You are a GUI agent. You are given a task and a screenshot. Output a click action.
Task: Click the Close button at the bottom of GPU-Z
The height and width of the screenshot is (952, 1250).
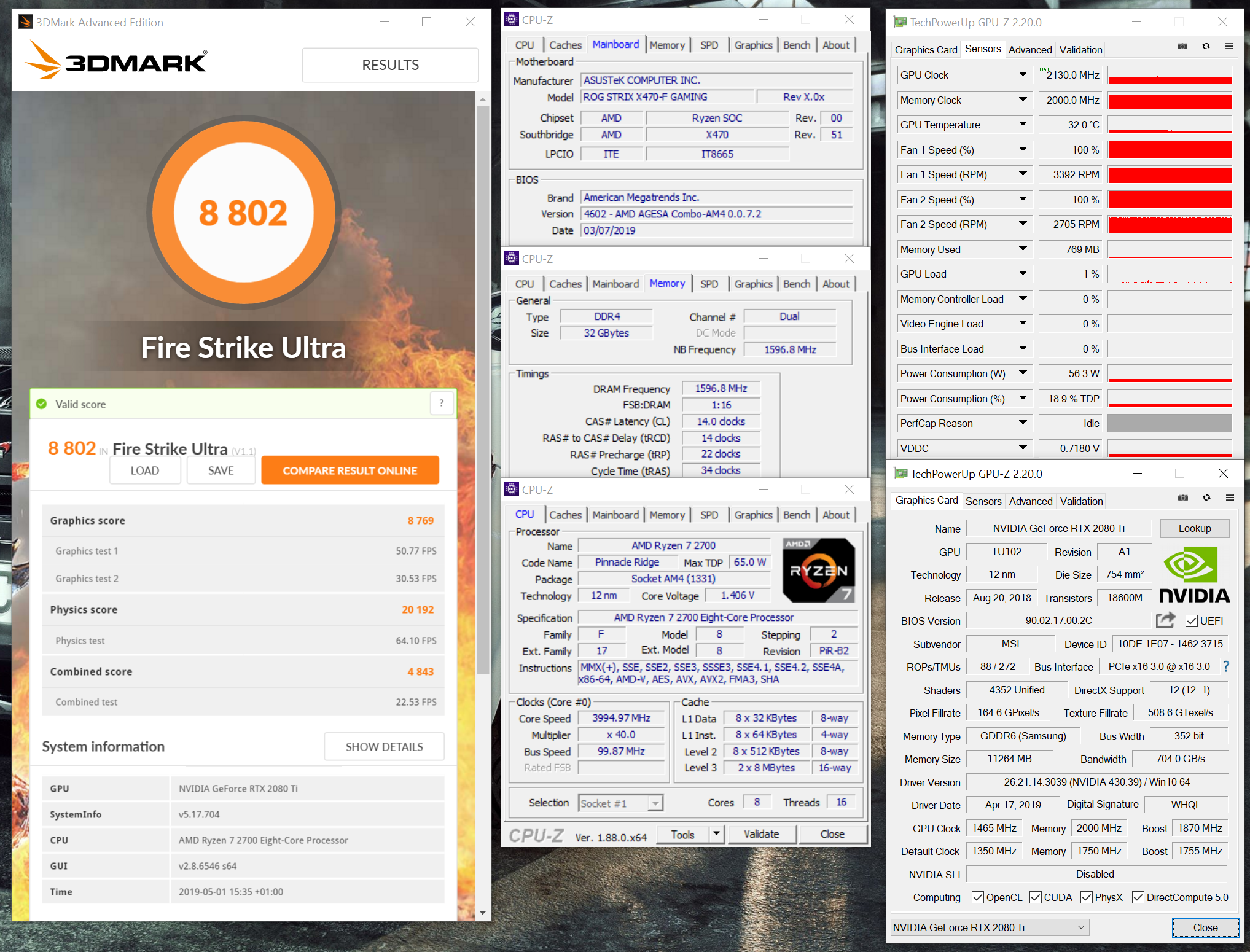(x=1205, y=927)
